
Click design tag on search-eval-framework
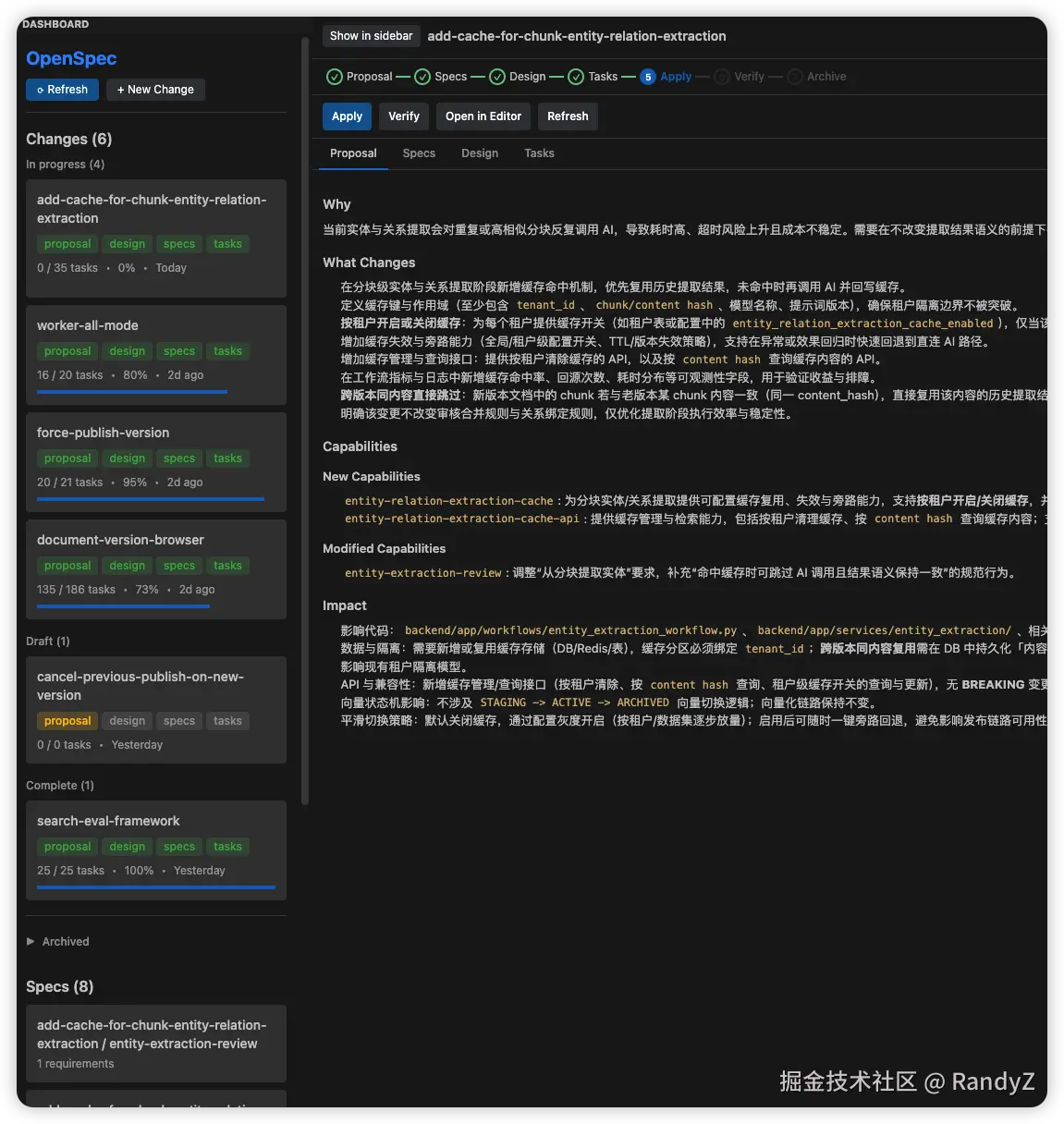click(128, 847)
